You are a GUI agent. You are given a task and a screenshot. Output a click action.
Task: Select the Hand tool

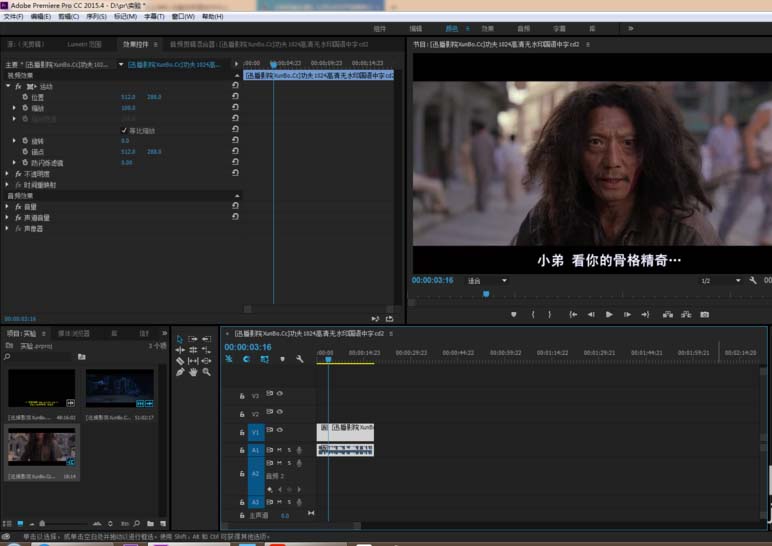tap(193, 372)
